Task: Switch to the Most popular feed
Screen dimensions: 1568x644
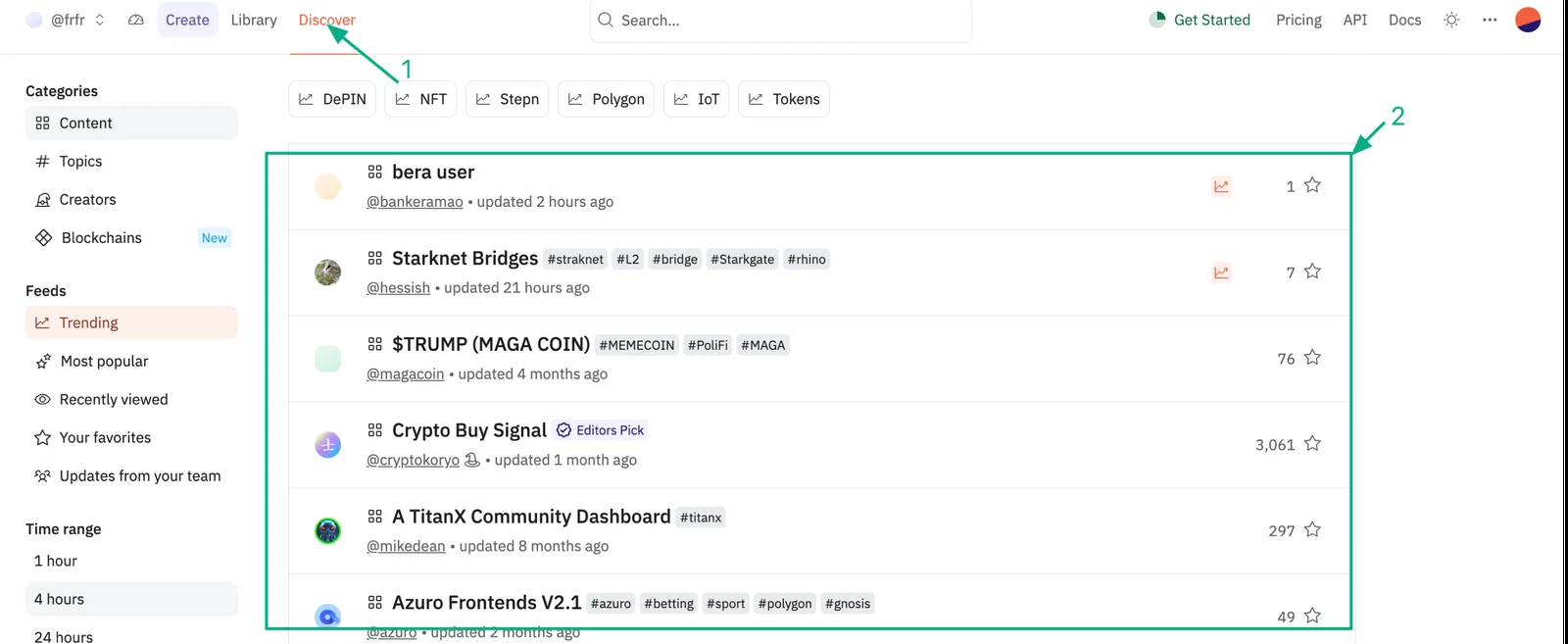Action: [131, 361]
